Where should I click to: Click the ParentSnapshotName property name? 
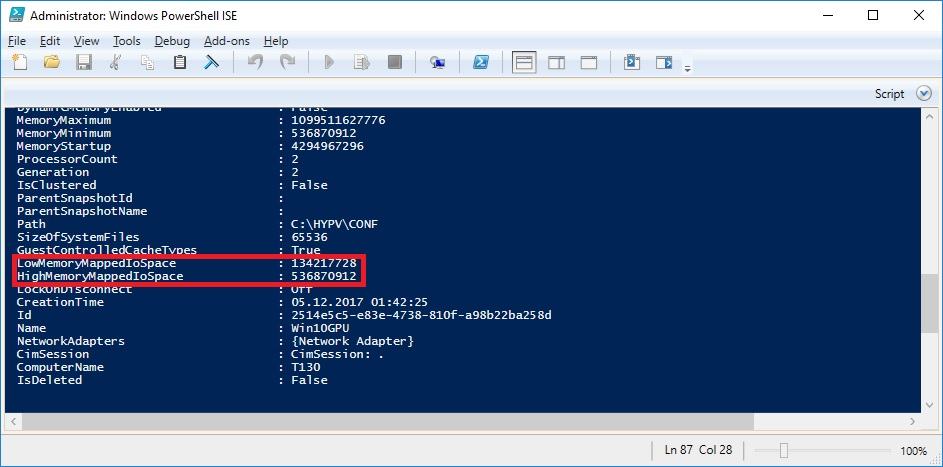(x=82, y=211)
